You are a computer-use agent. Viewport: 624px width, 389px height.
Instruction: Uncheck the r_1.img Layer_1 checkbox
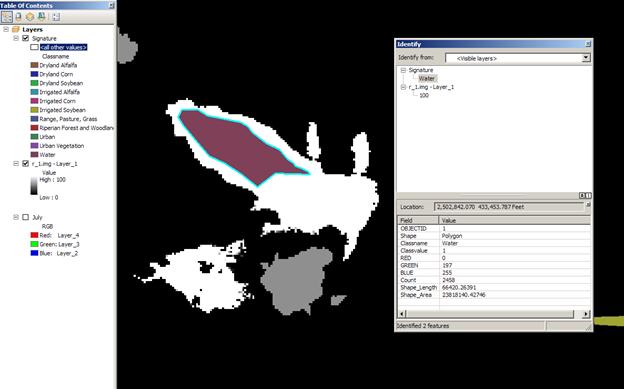tap(26, 164)
